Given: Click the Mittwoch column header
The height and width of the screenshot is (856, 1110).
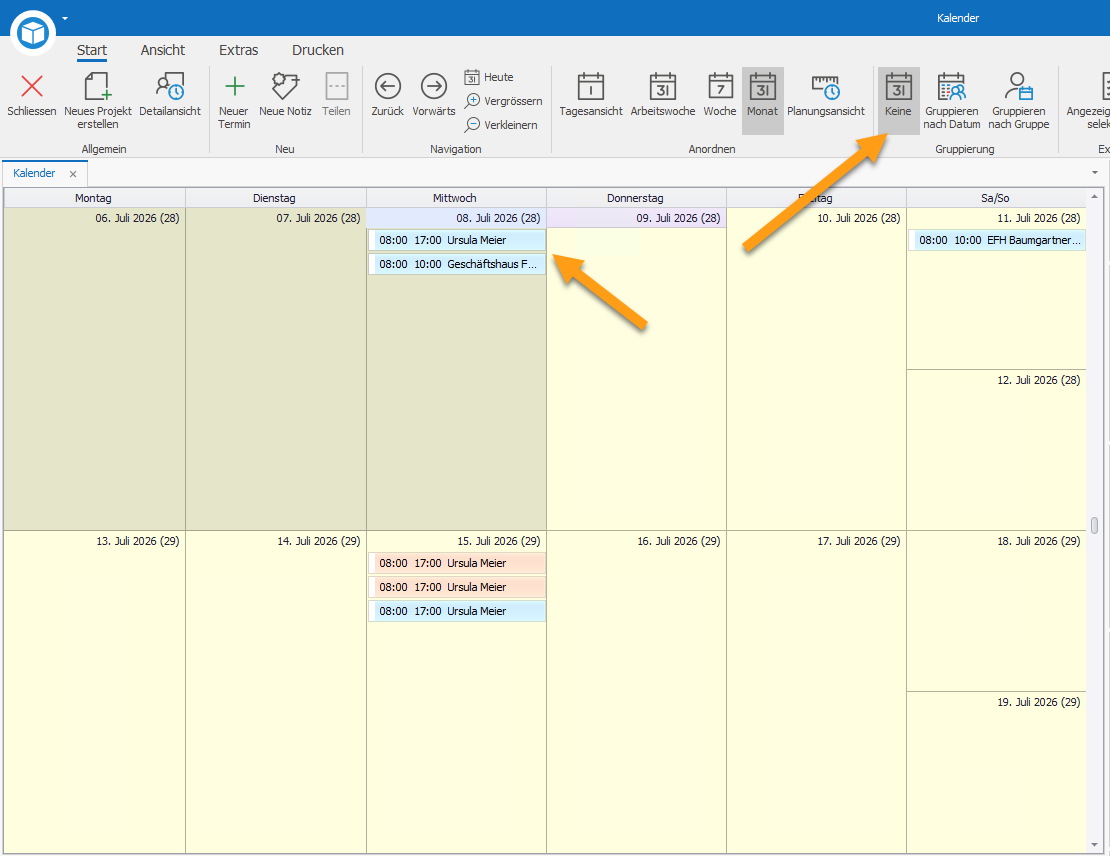Looking at the screenshot, I should click(x=455, y=198).
